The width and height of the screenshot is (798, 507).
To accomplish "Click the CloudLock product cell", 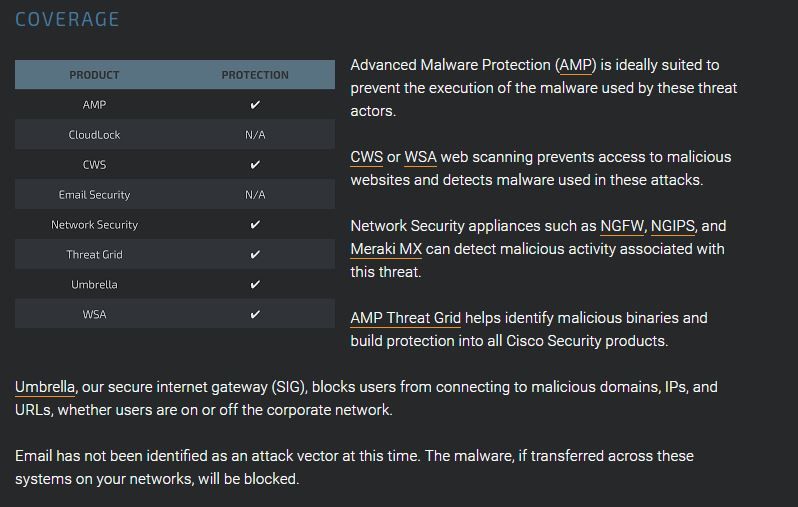I will [x=95, y=135].
